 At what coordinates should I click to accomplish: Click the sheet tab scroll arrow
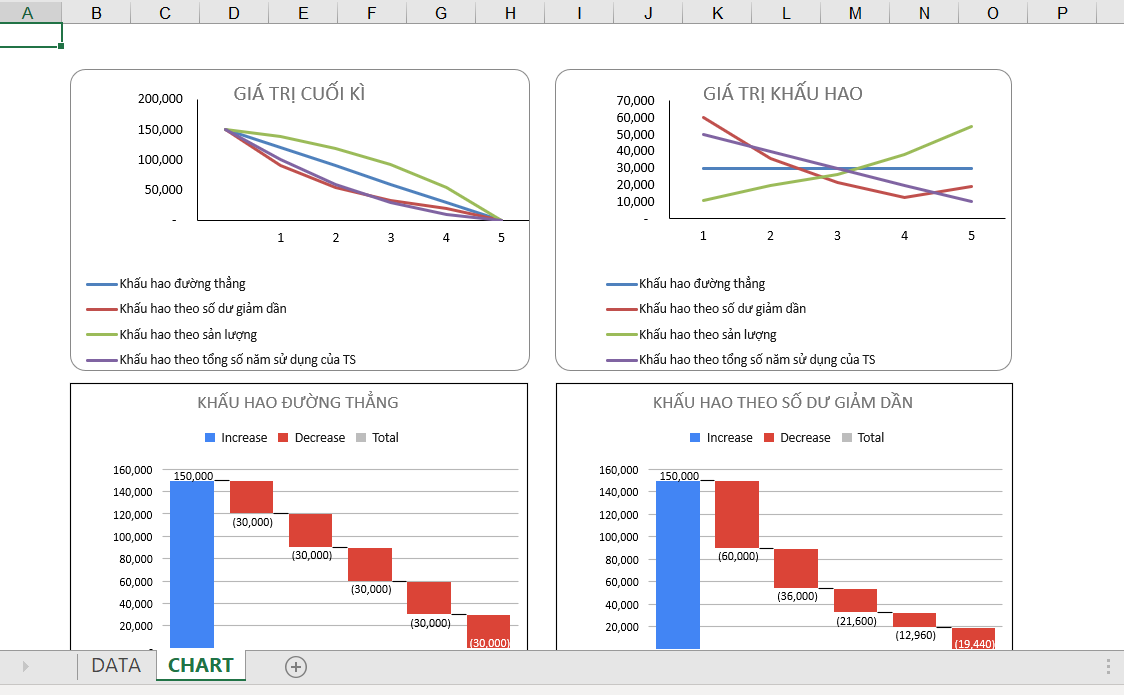pyautogui.click(x=25, y=667)
